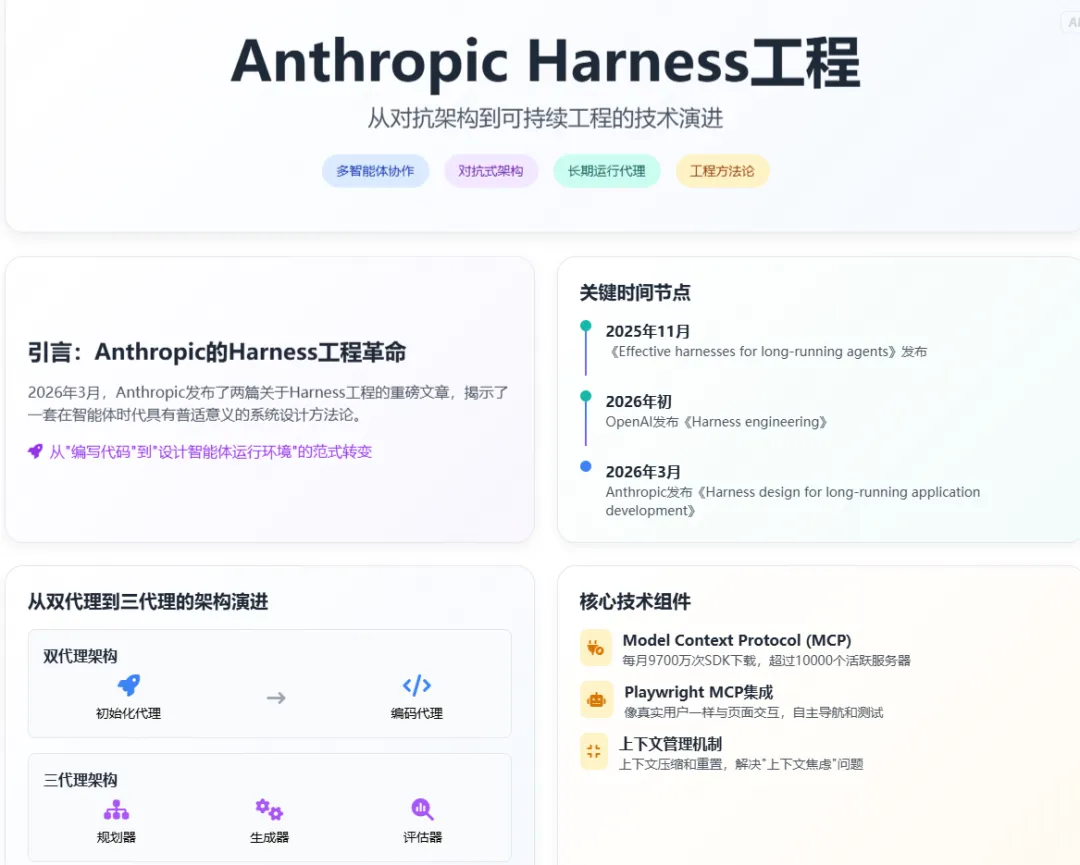1080x865 pixels.
Task: Click the 关键时间节点 heading
Action: pyautogui.click(x=635, y=293)
